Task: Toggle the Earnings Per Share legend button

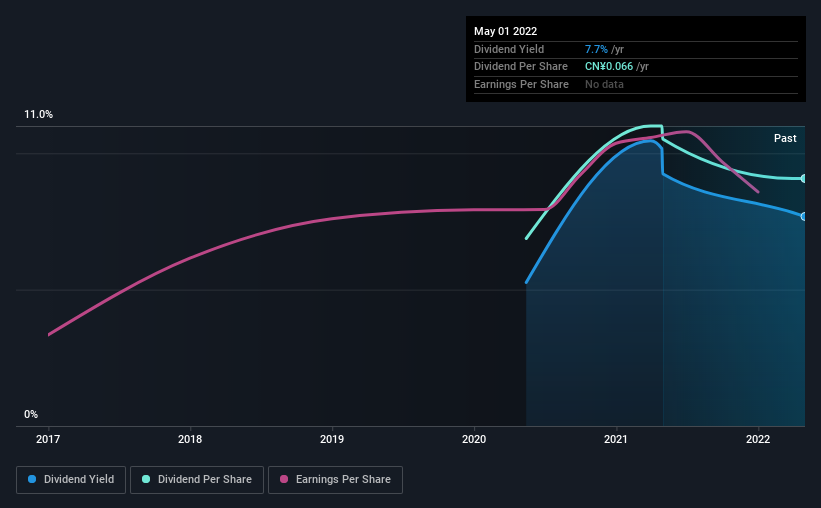Action: [x=335, y=480]
